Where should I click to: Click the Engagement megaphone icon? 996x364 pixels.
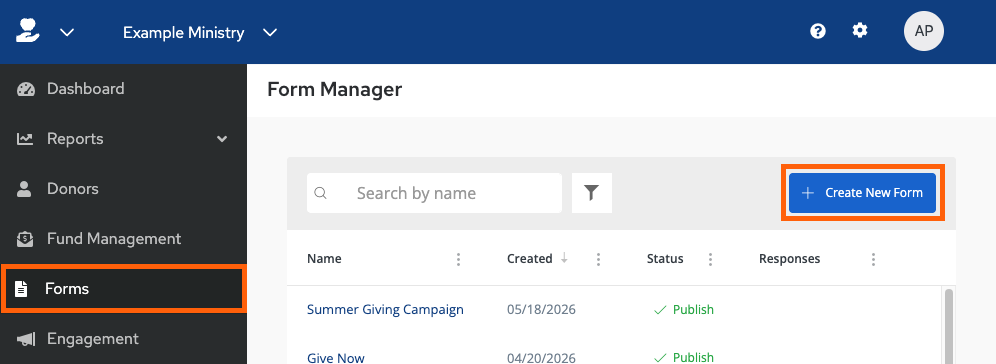coord(25,340)
